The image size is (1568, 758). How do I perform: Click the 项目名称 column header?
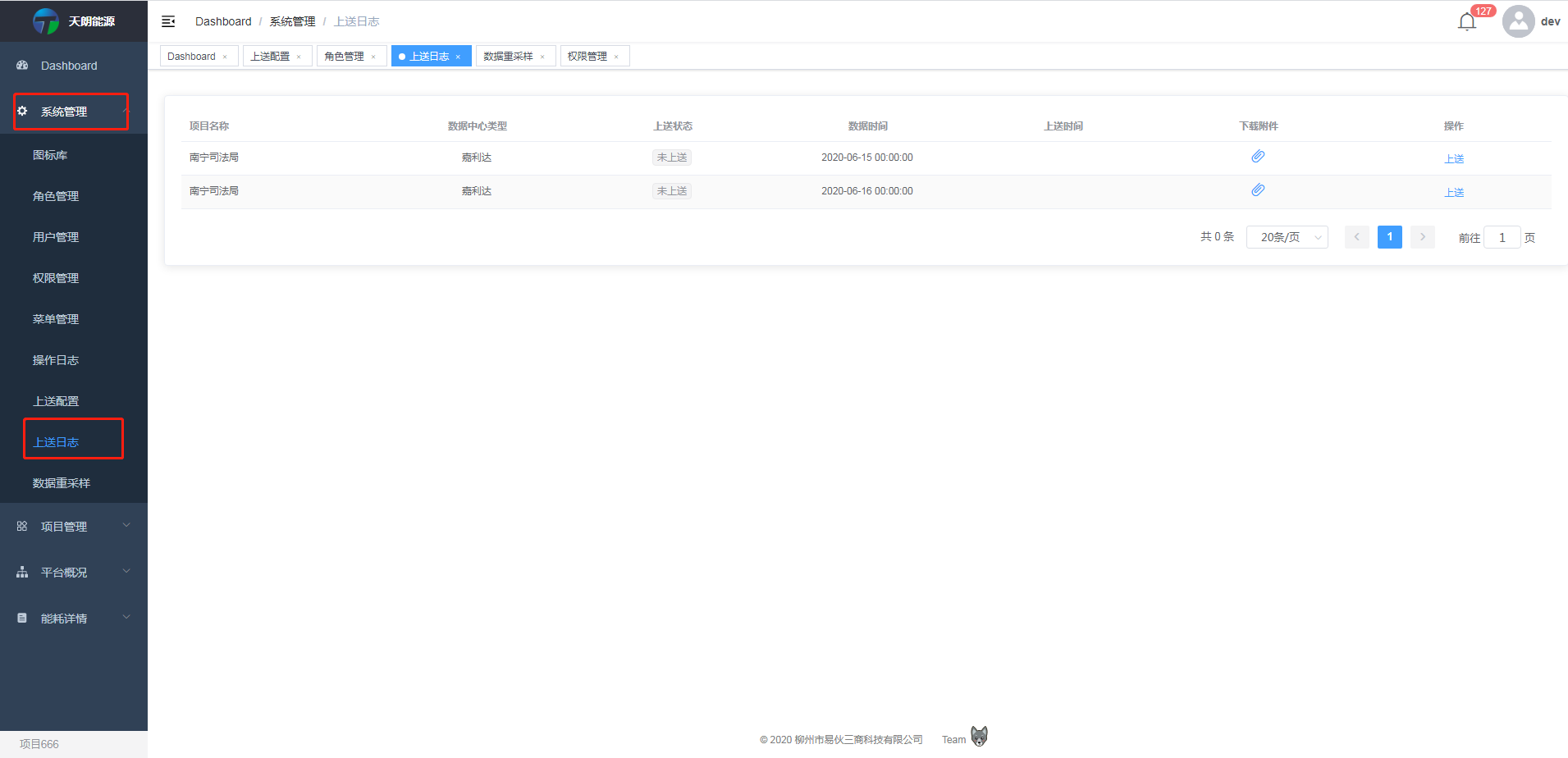209,126
